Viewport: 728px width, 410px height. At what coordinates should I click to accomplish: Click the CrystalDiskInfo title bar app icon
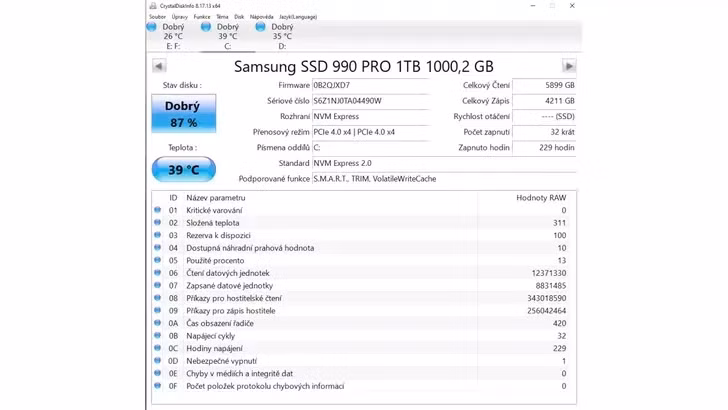point(153,6)
